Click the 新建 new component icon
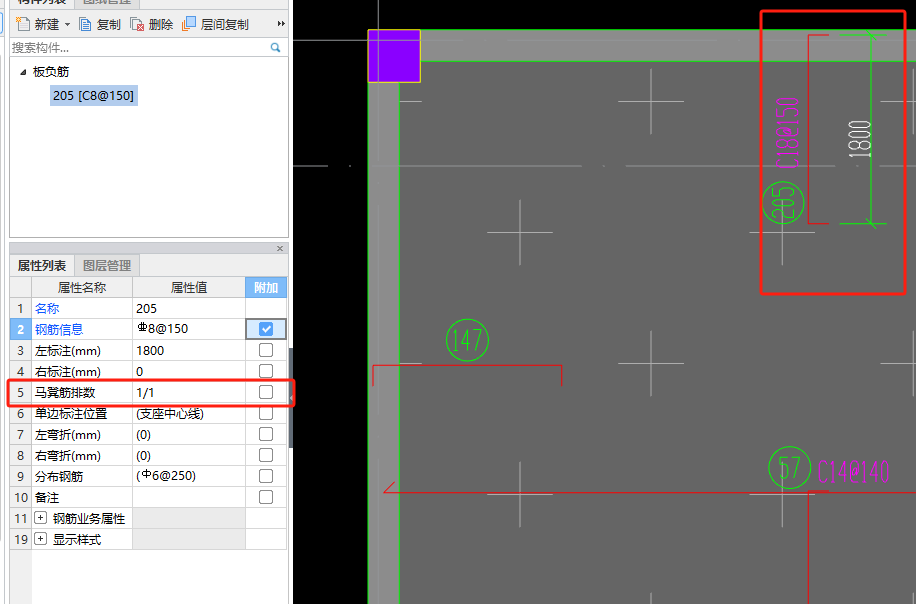This screenshot has width=916, height=604. (x=23, y=24)
